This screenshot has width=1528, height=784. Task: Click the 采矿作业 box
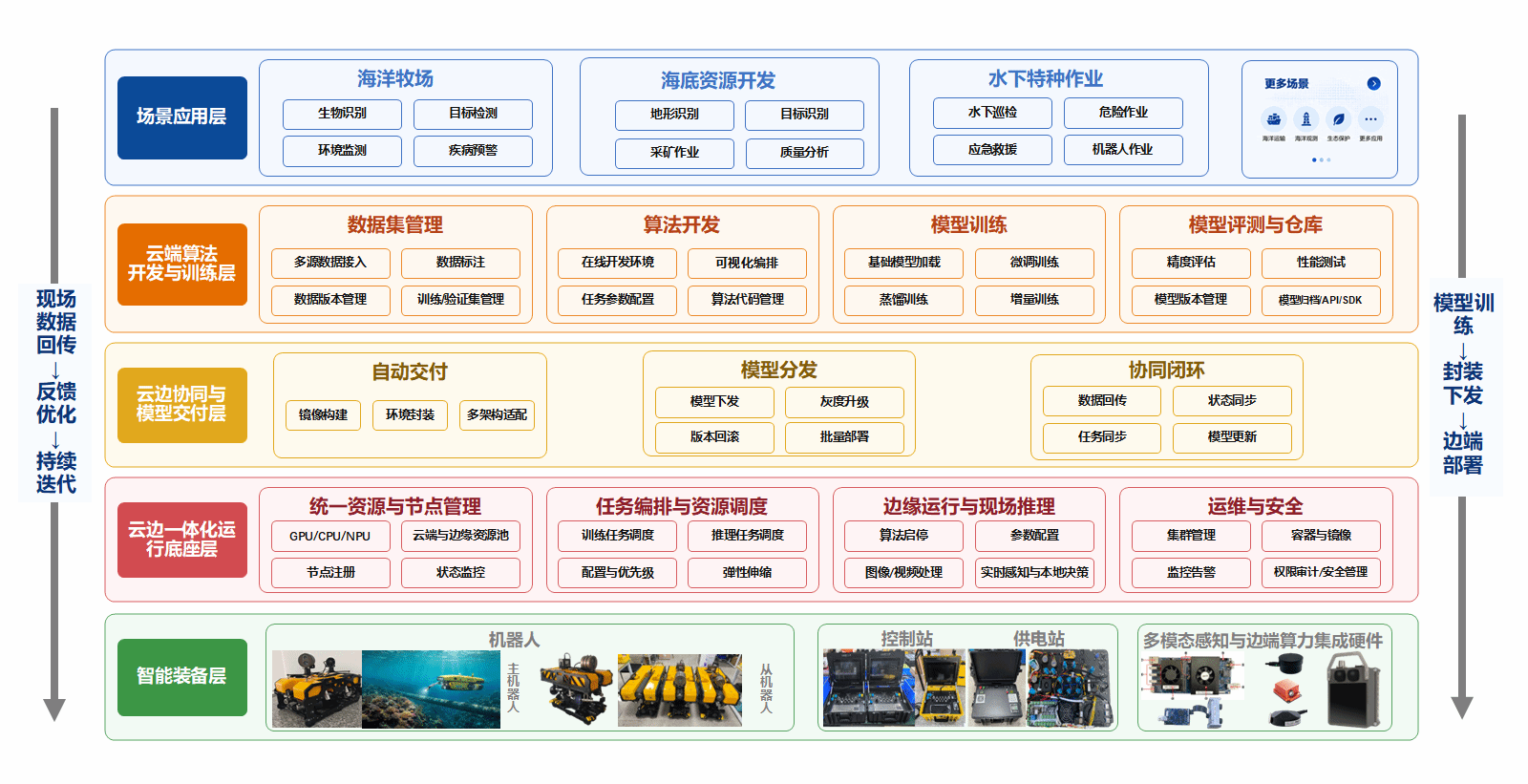674,153
